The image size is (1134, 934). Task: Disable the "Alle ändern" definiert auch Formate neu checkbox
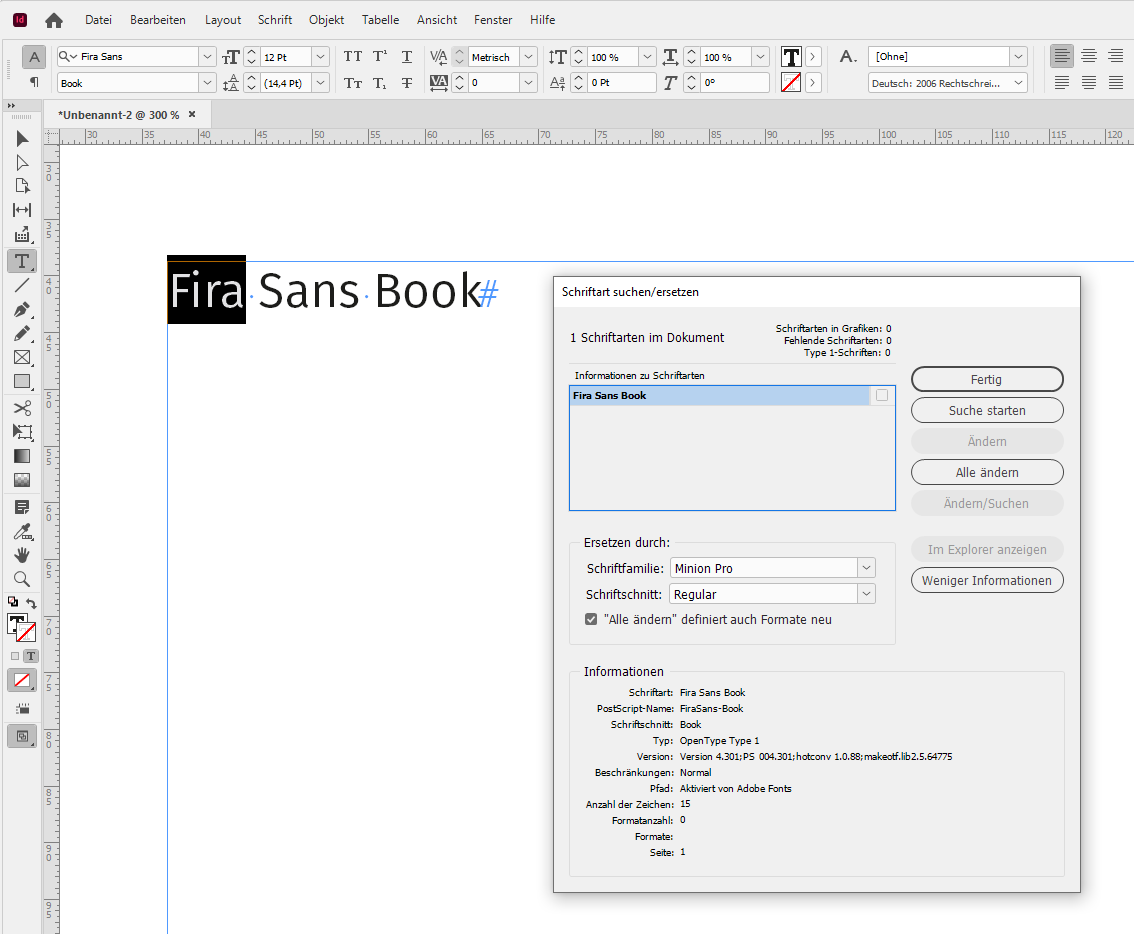(x=591, y=618)
